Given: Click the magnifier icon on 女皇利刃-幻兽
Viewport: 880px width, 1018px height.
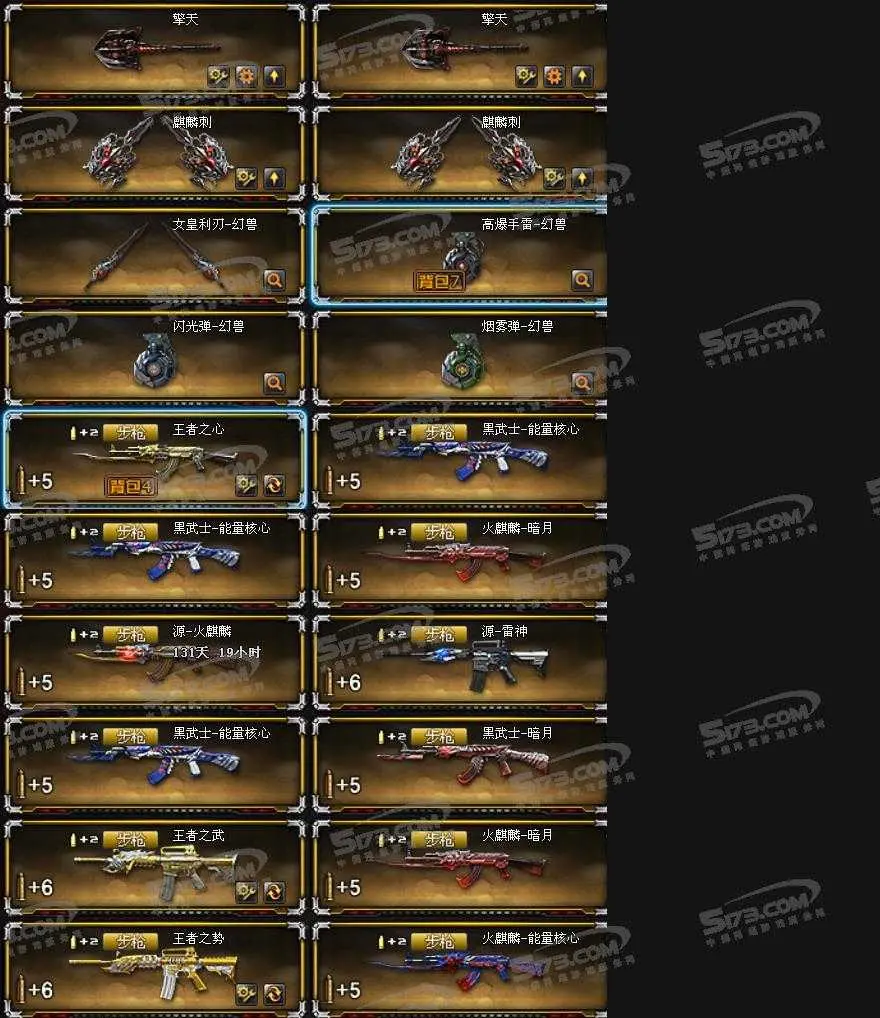Looking at the screenshot, I should [274, 280].
